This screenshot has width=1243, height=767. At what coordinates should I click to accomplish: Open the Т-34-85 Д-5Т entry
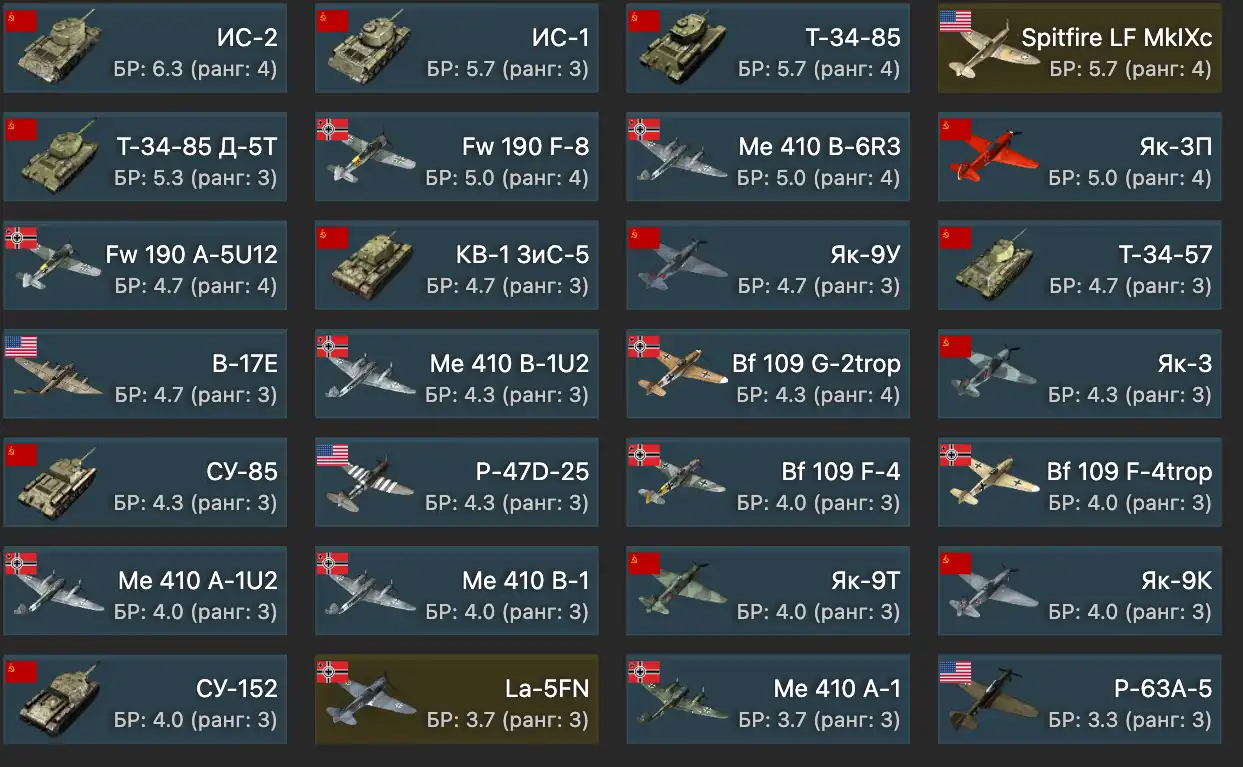[x=145, y=157]
